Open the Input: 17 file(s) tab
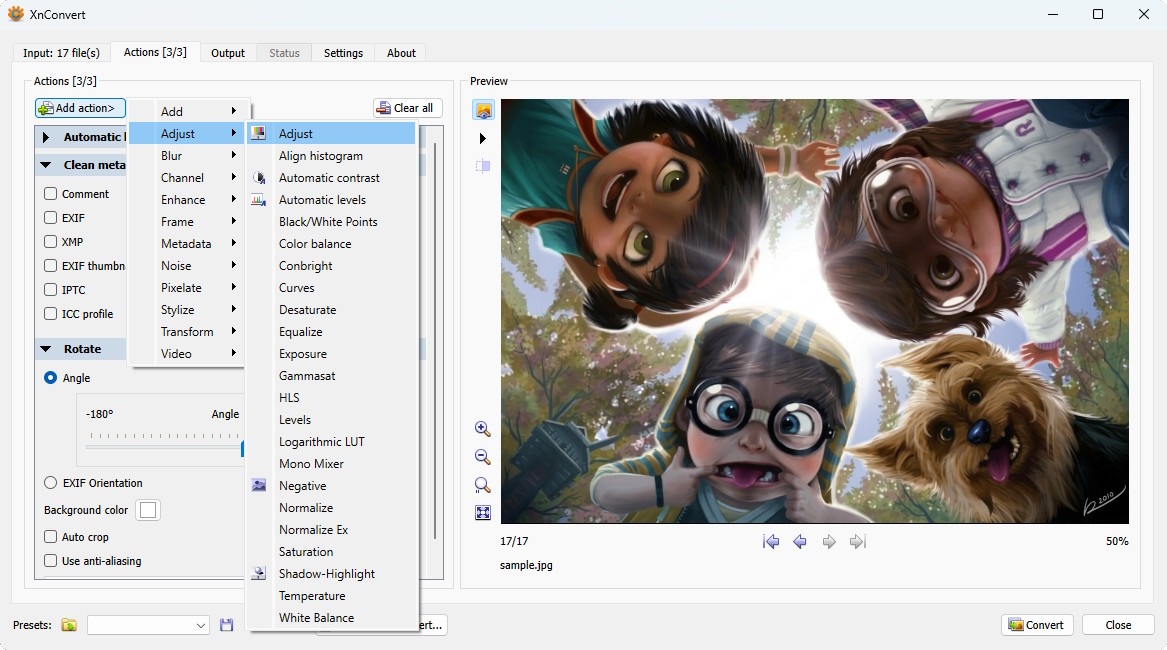The width and height of the screenshot is (1167, 650). pos(61,53)
